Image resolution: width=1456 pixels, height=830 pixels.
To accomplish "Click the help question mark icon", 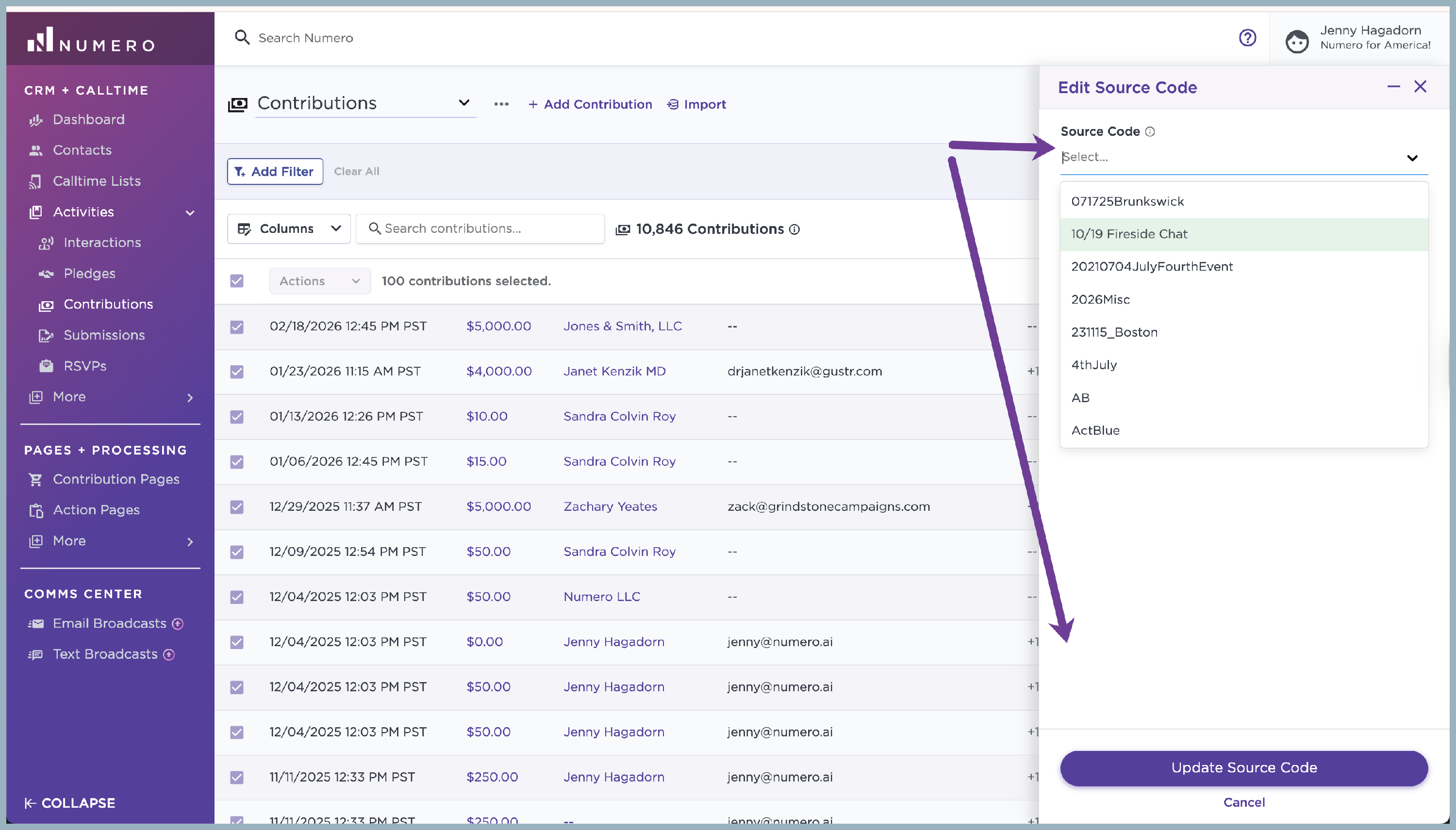I will point(1247,38).
